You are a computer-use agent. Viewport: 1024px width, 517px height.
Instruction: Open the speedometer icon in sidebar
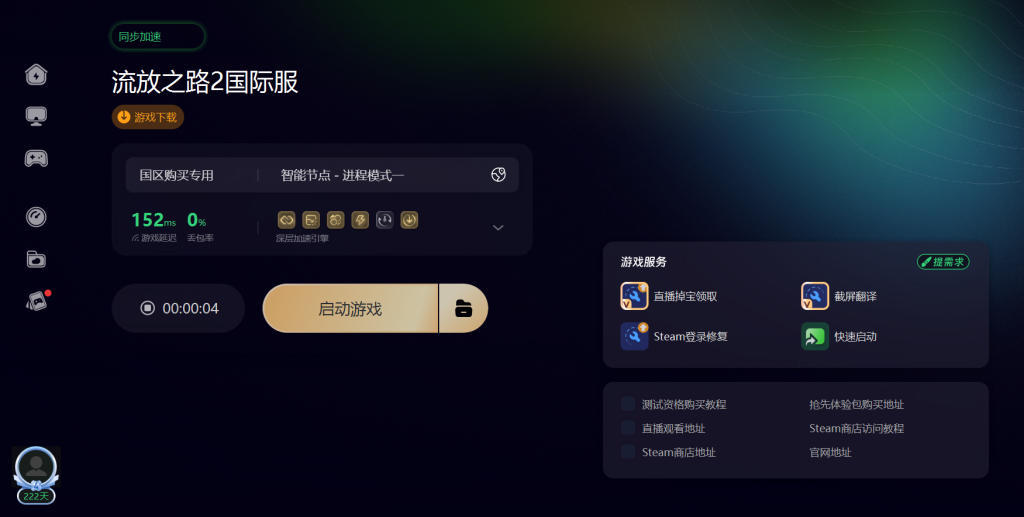click(x=36, y=217)
